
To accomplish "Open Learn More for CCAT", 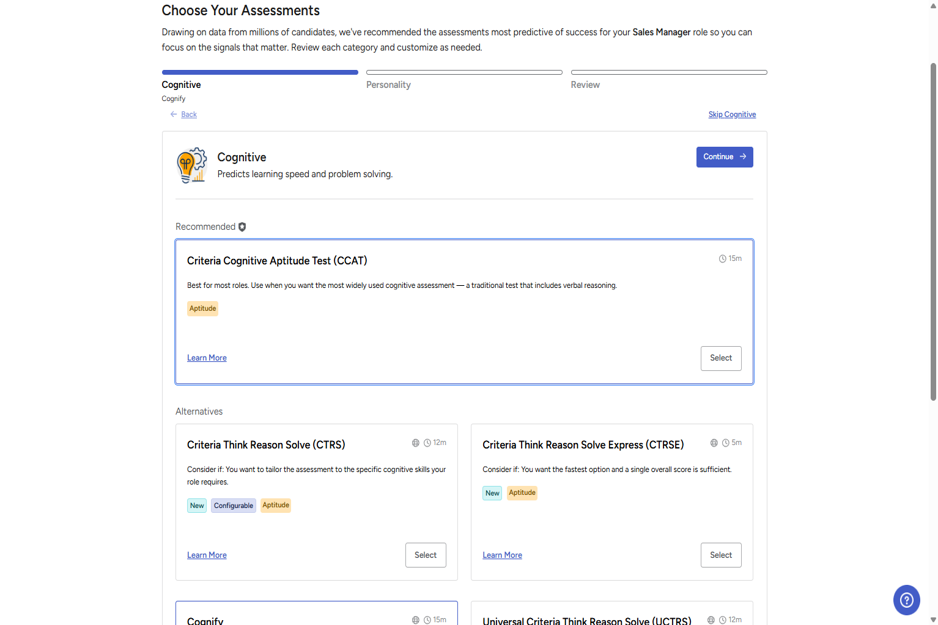I will (206, 358).
